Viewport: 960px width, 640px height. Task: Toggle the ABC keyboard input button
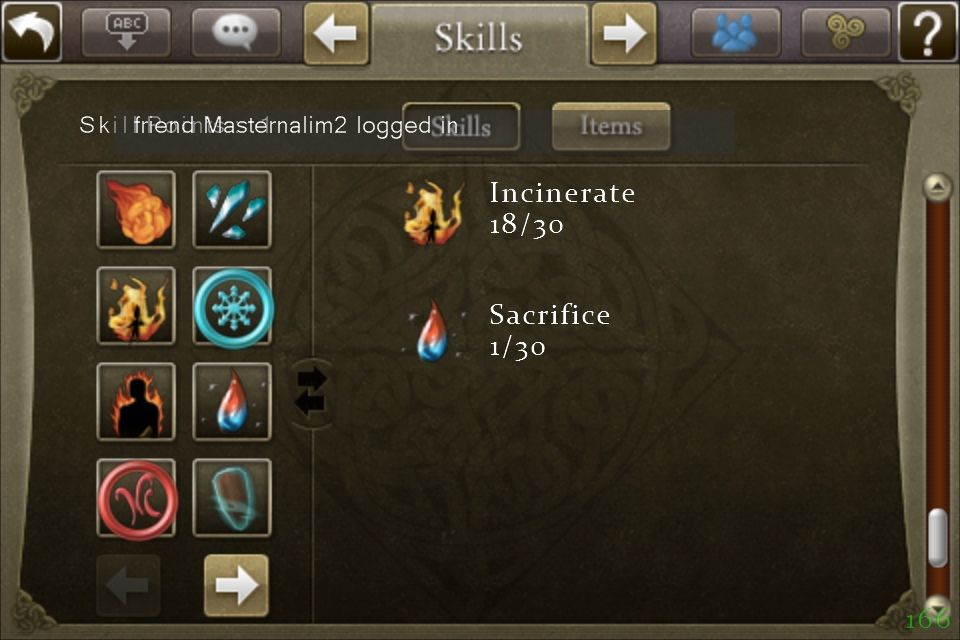[126, 32]
